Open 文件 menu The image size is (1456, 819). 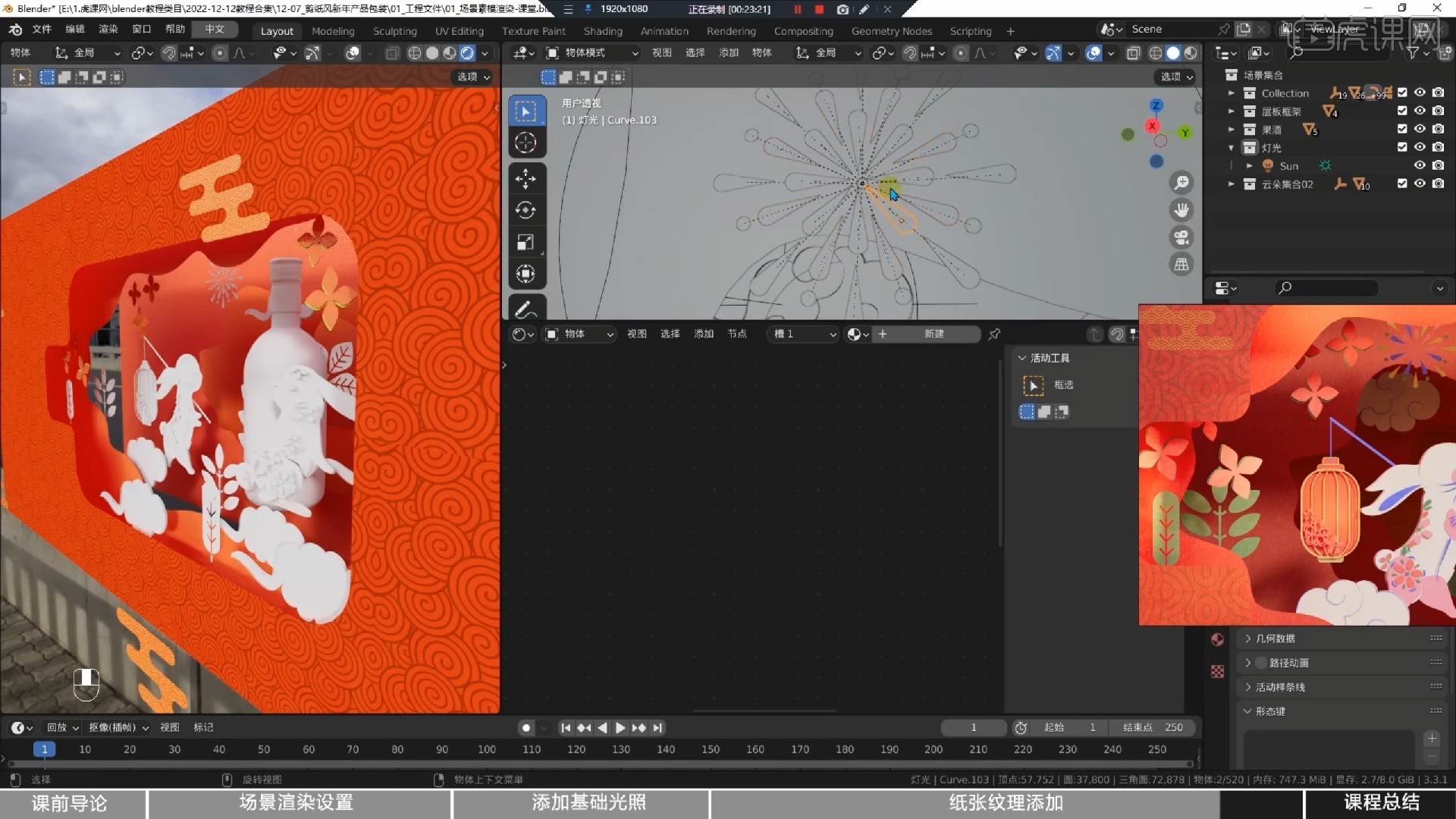(42, 29)
